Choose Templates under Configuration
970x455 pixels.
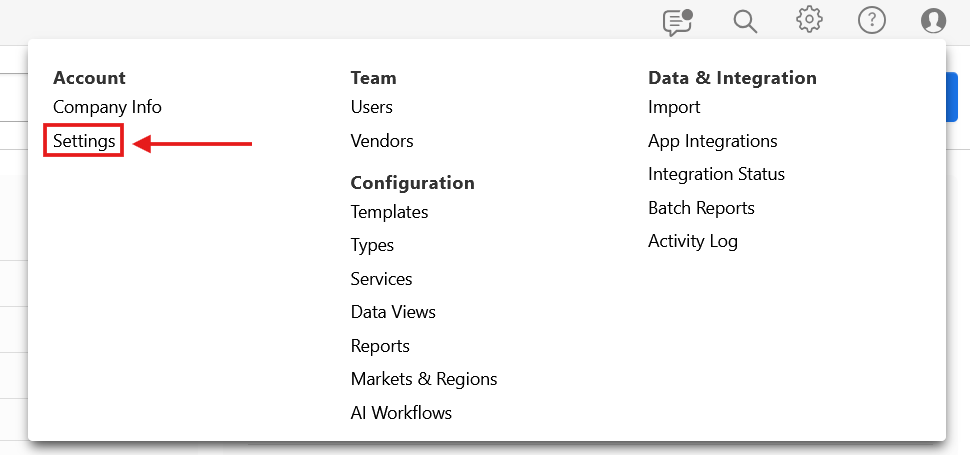pos(389,212)
